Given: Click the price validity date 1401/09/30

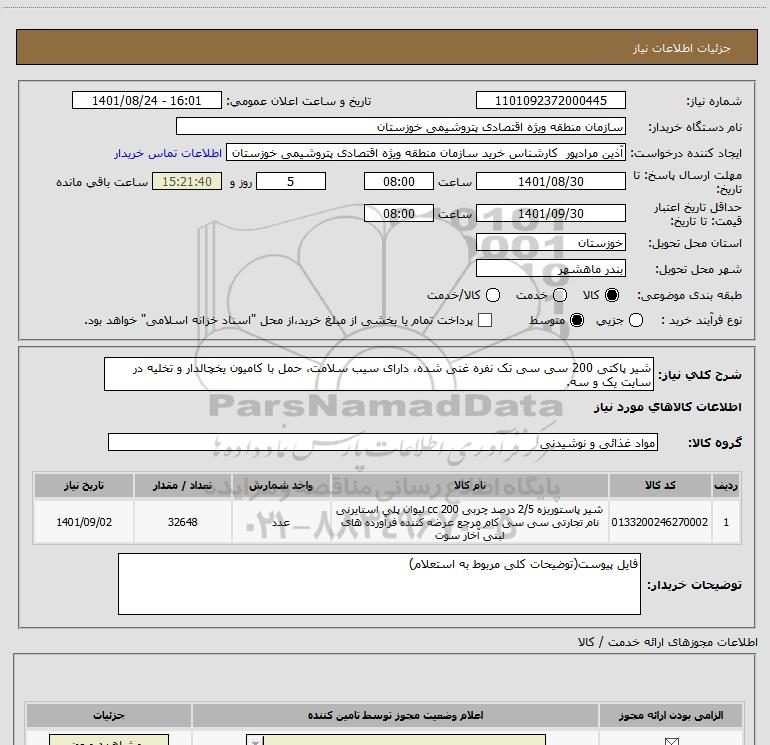Looking at the screenshot, I should point(550,213).
